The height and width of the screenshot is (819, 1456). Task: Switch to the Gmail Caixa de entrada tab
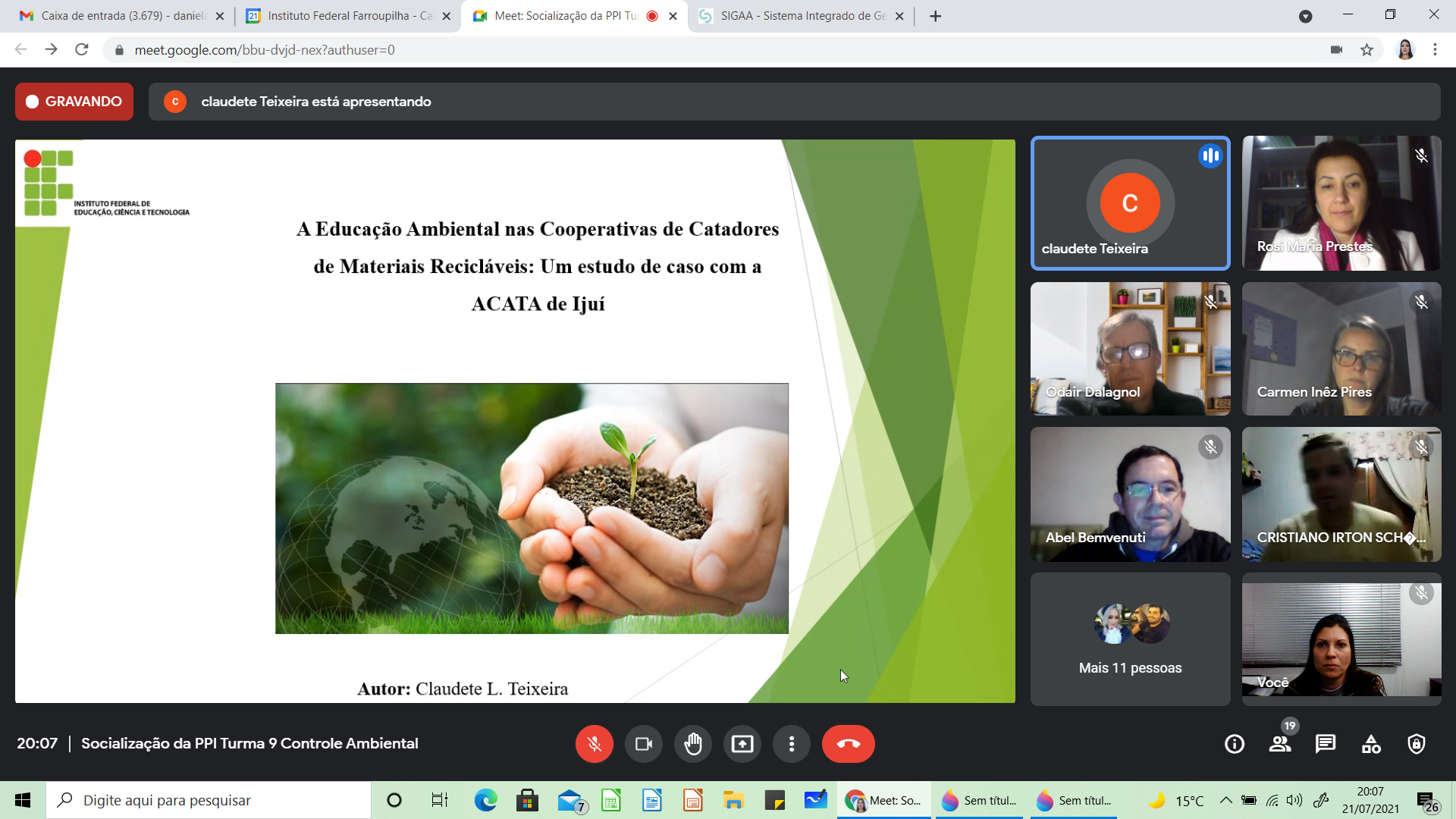pos(121,16)
